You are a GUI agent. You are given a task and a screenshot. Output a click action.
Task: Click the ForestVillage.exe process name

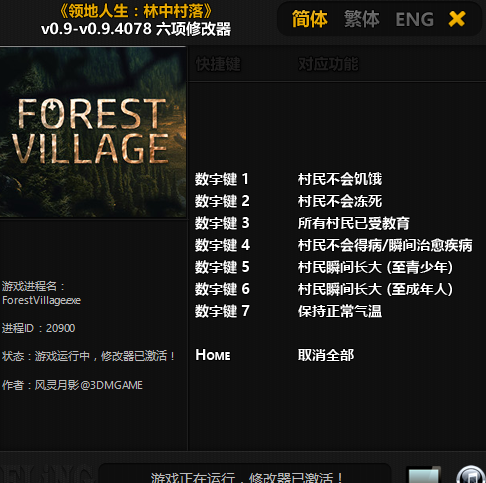[41, 300]
